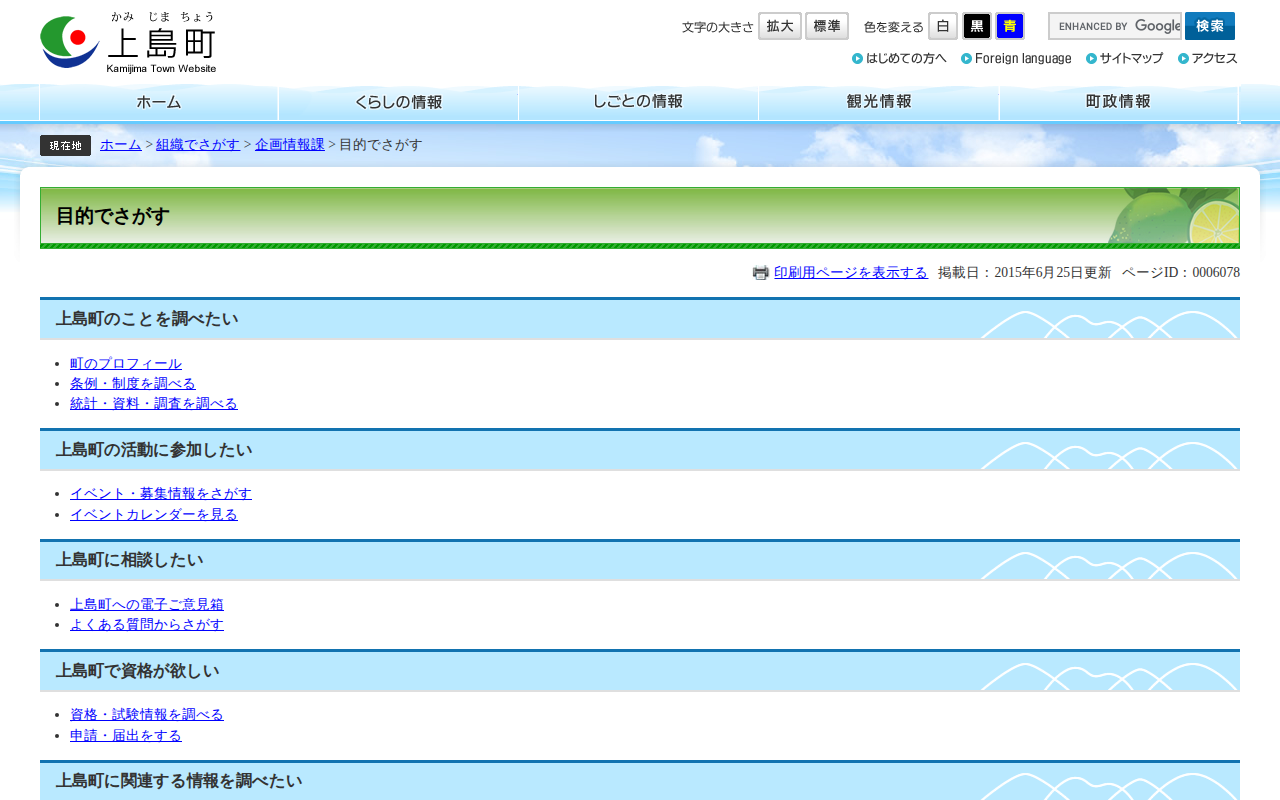Viewport: 1280px width, 800px height.
Task: Reset text size with 標準 button
Action: 827,26
